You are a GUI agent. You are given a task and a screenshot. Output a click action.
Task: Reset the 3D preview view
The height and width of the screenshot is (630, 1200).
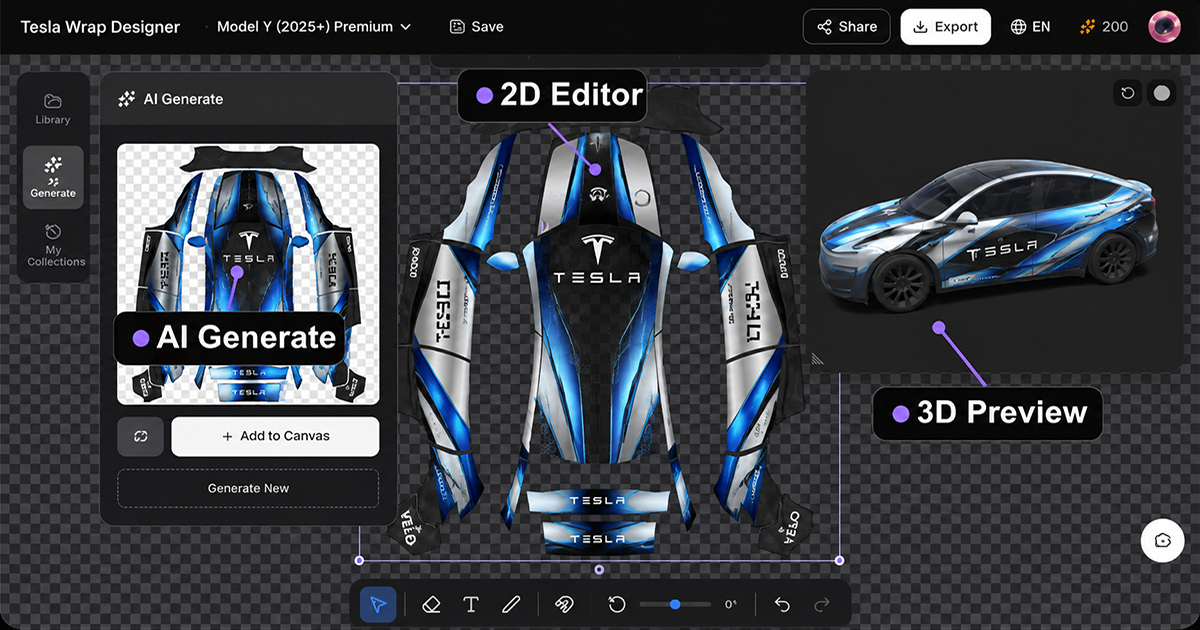1128,93
